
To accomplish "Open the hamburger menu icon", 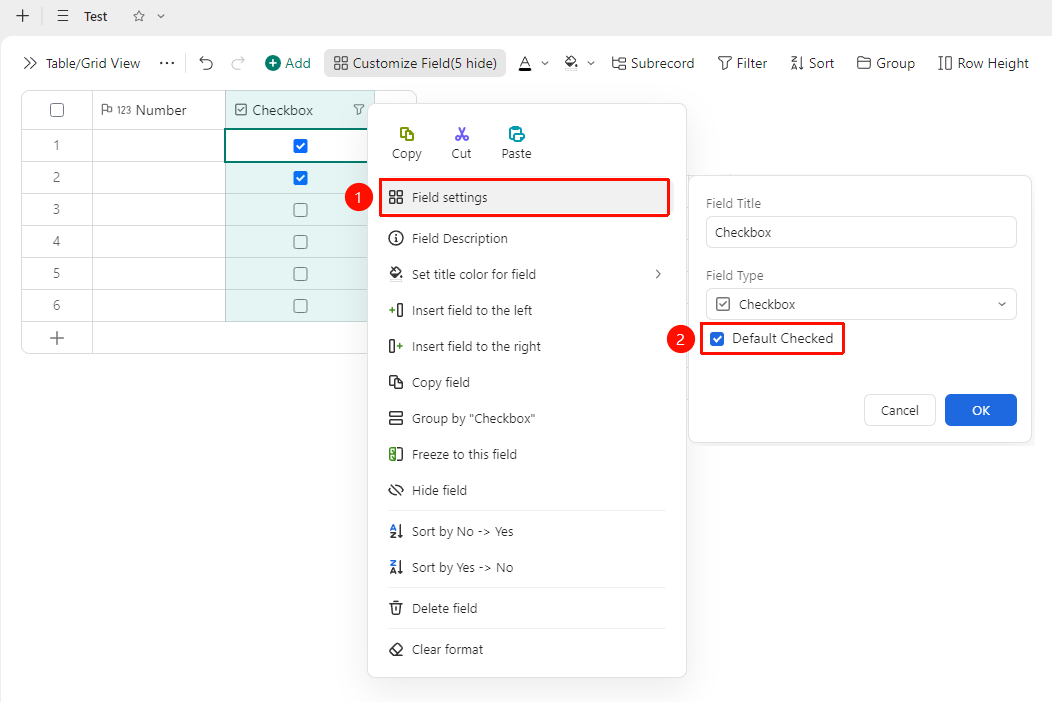I will pos(63,16).
